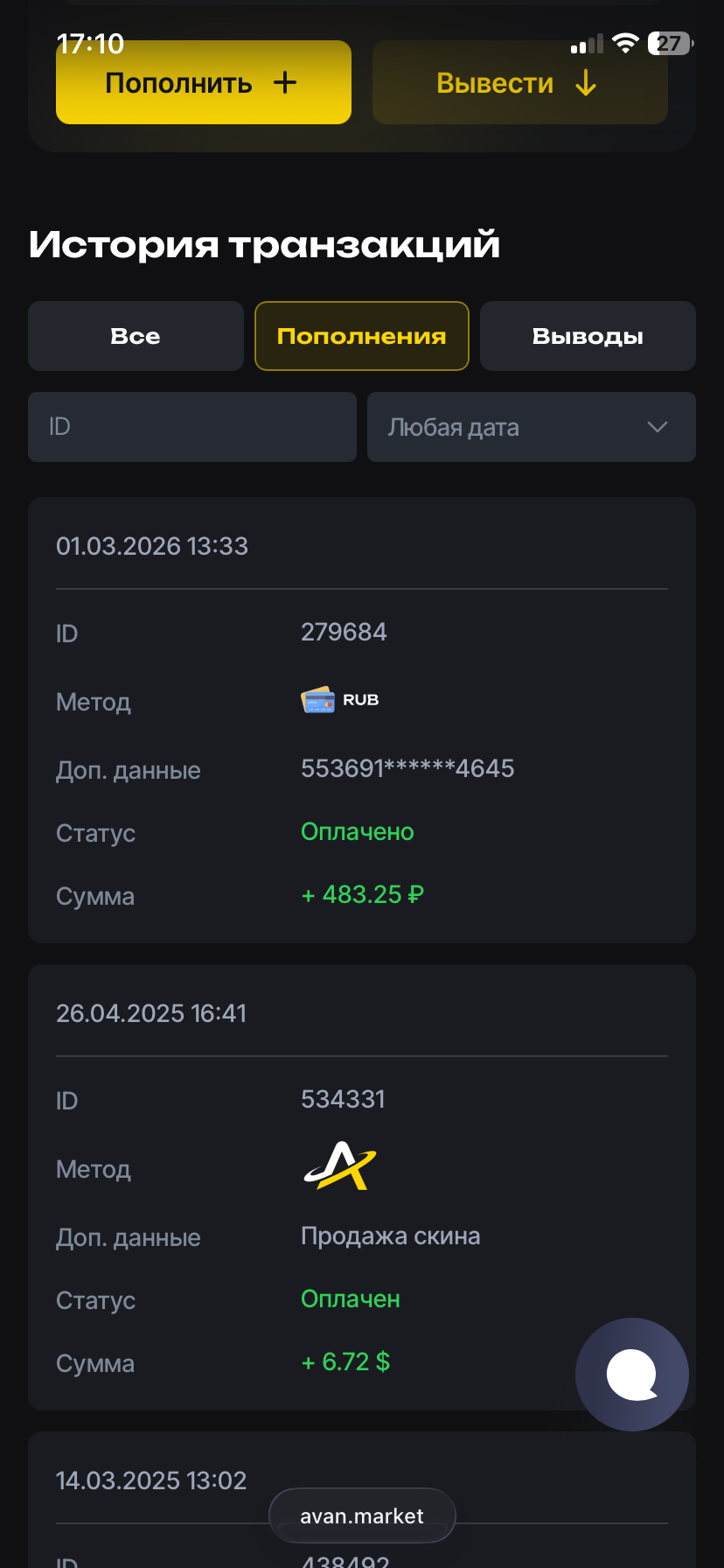This screenshot has width=724, height=1568.
Task: Tap the down arrow on Вывести
Action: tap(586, 83)
